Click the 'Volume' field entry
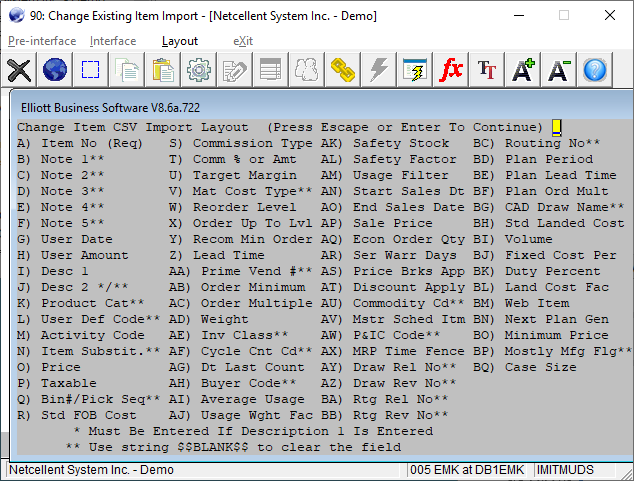634x481 pixels. coord(513,239)
